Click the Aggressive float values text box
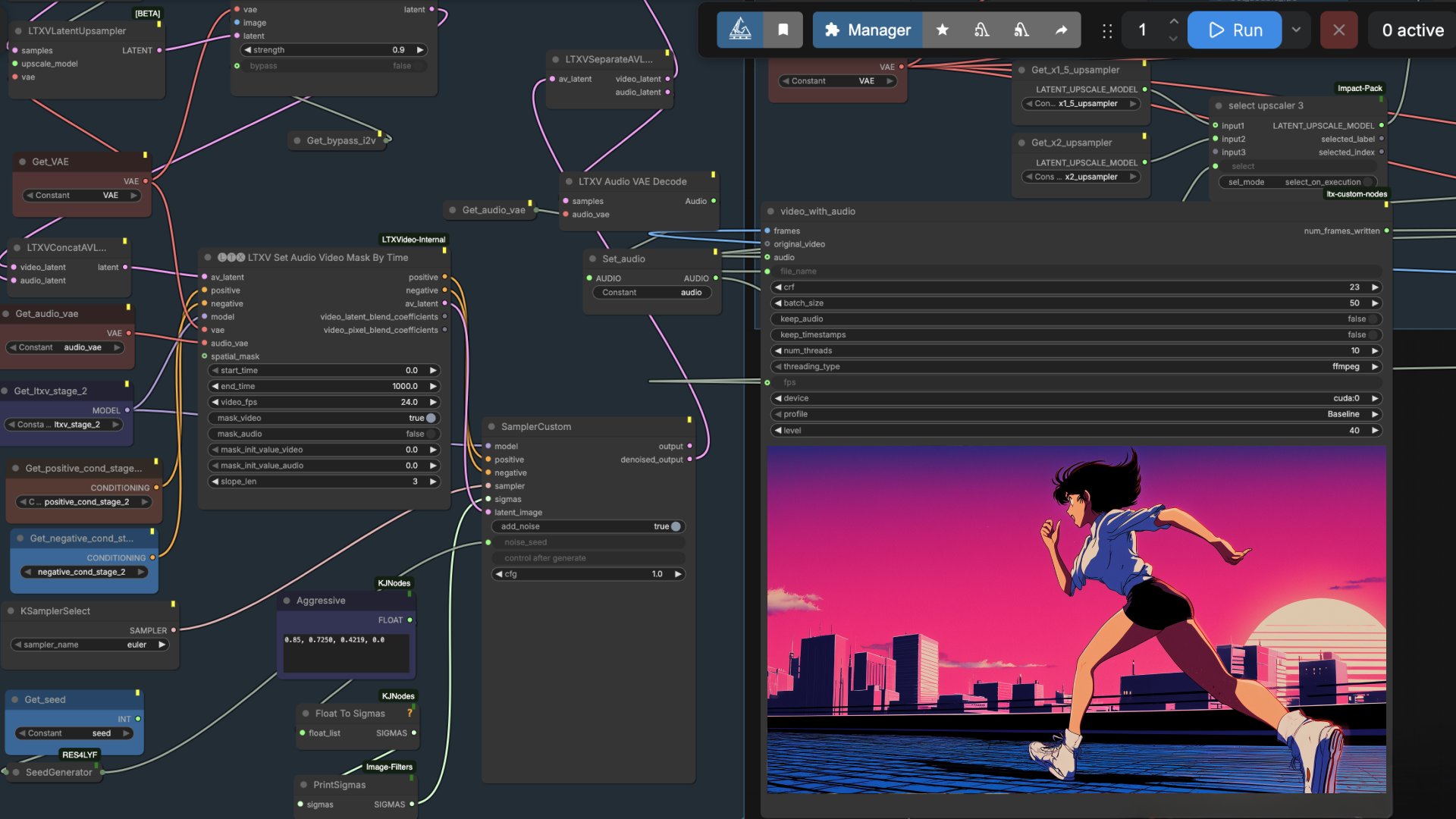 point(347,653)
